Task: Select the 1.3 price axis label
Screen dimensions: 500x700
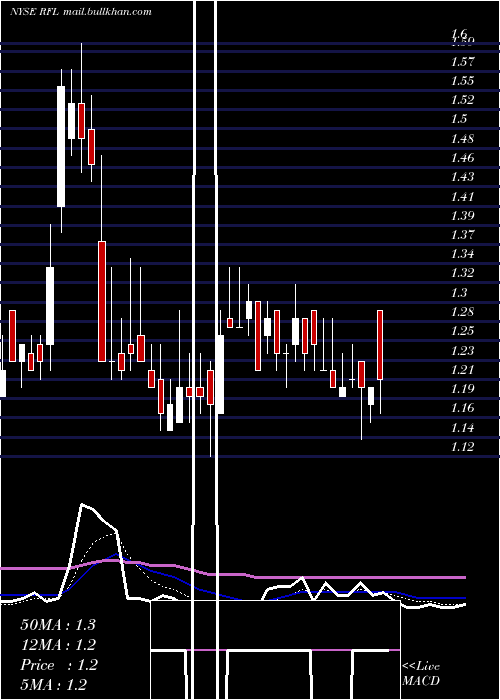Action: tap(459, 293)
